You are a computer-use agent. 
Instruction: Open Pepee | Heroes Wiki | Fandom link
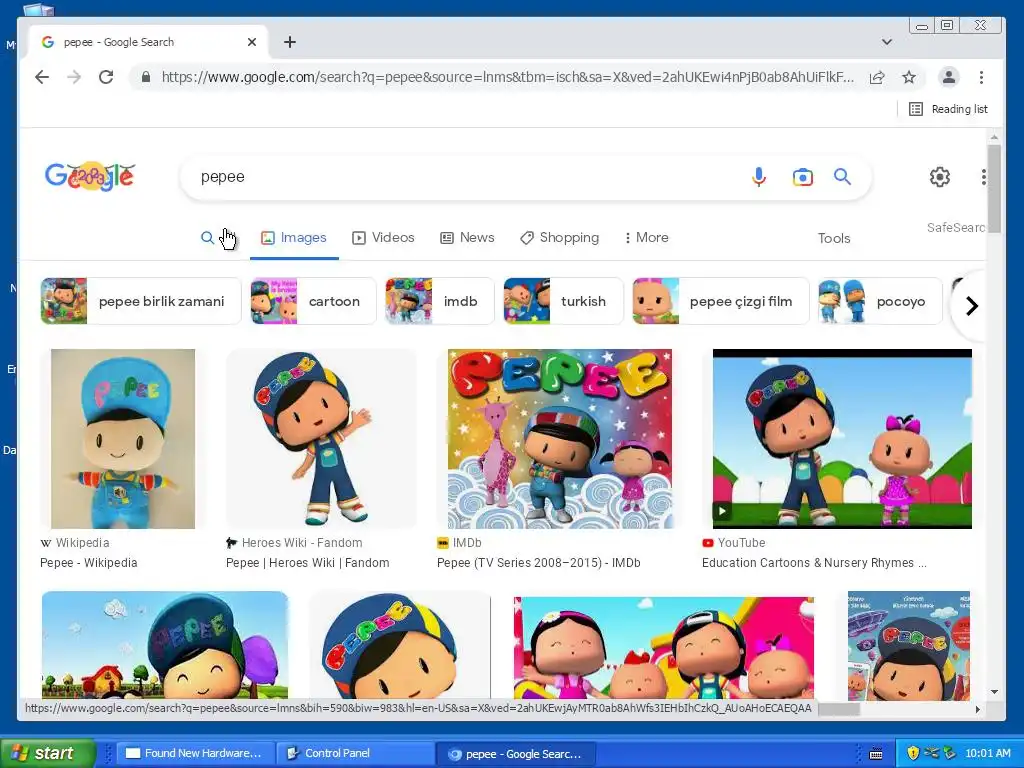coord(308,563)
